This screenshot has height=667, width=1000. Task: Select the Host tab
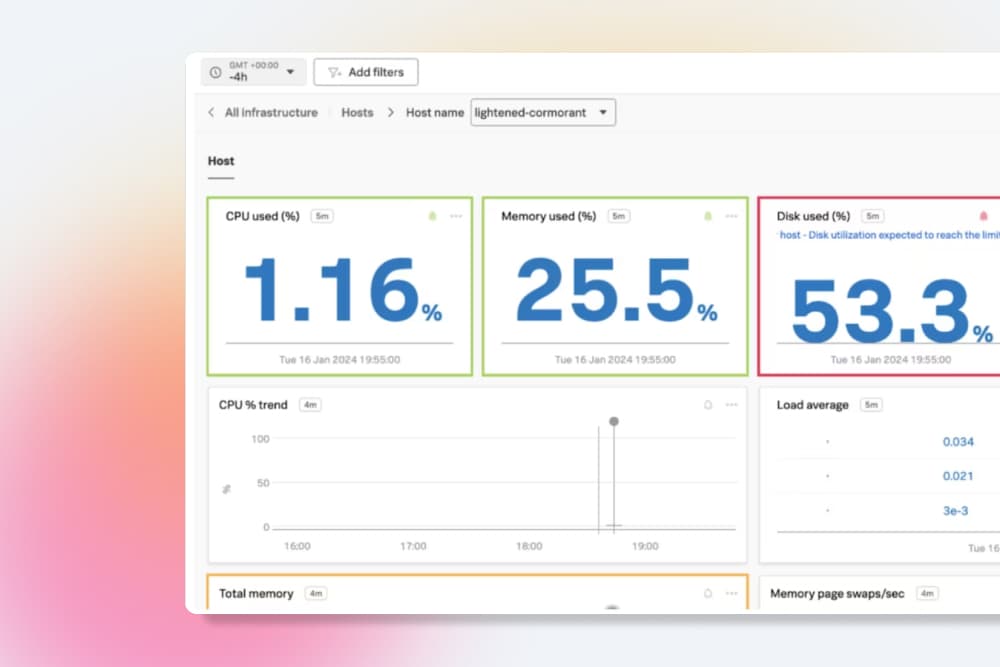point(220,160)
